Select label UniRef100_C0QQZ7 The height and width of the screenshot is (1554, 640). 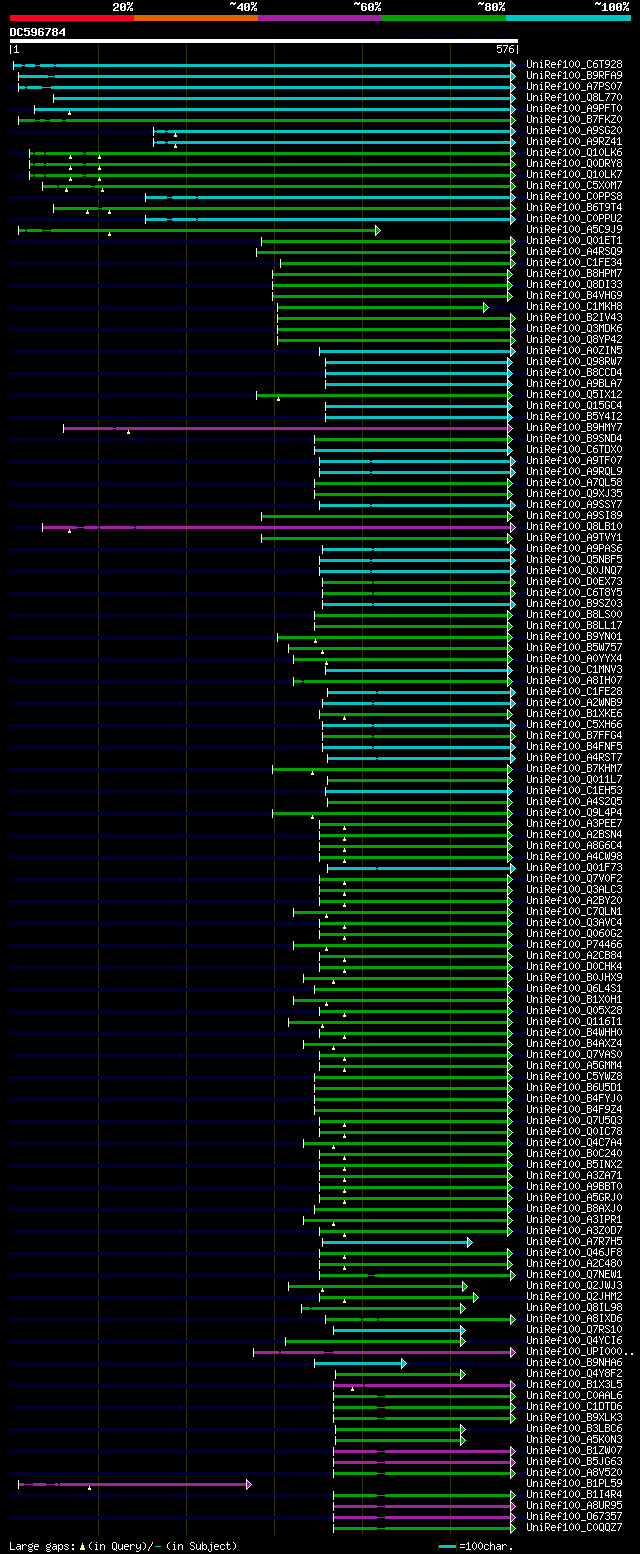point(574,1528)
